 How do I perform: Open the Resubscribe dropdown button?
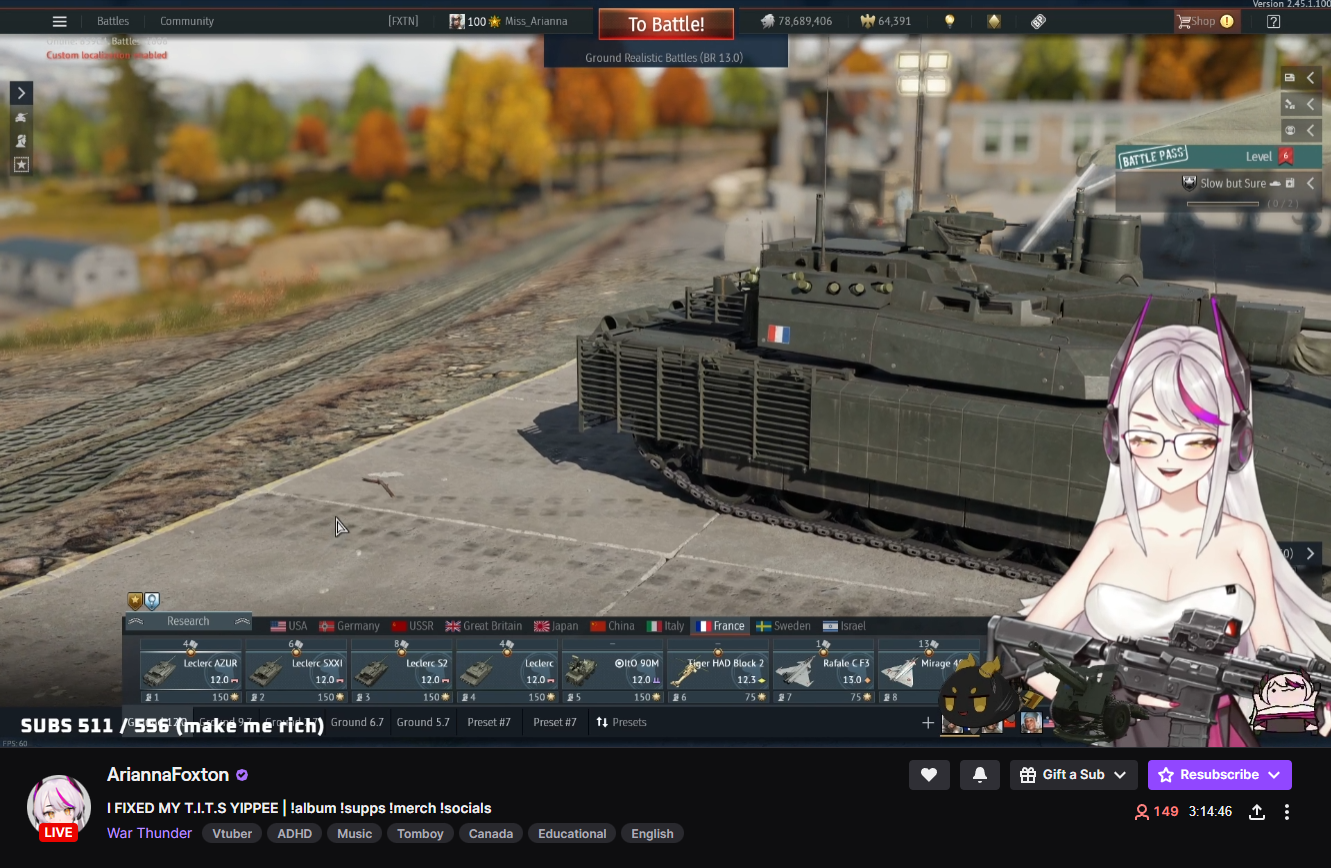(x=1220, y=775)
